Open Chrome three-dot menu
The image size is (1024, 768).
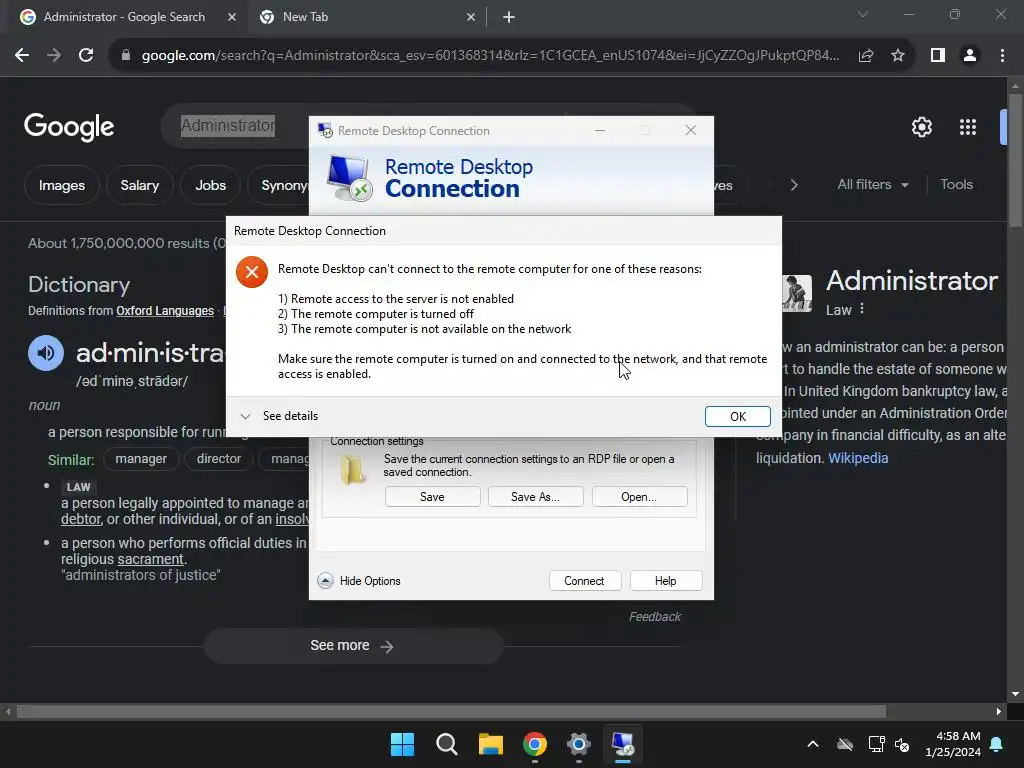(1002, 56)
